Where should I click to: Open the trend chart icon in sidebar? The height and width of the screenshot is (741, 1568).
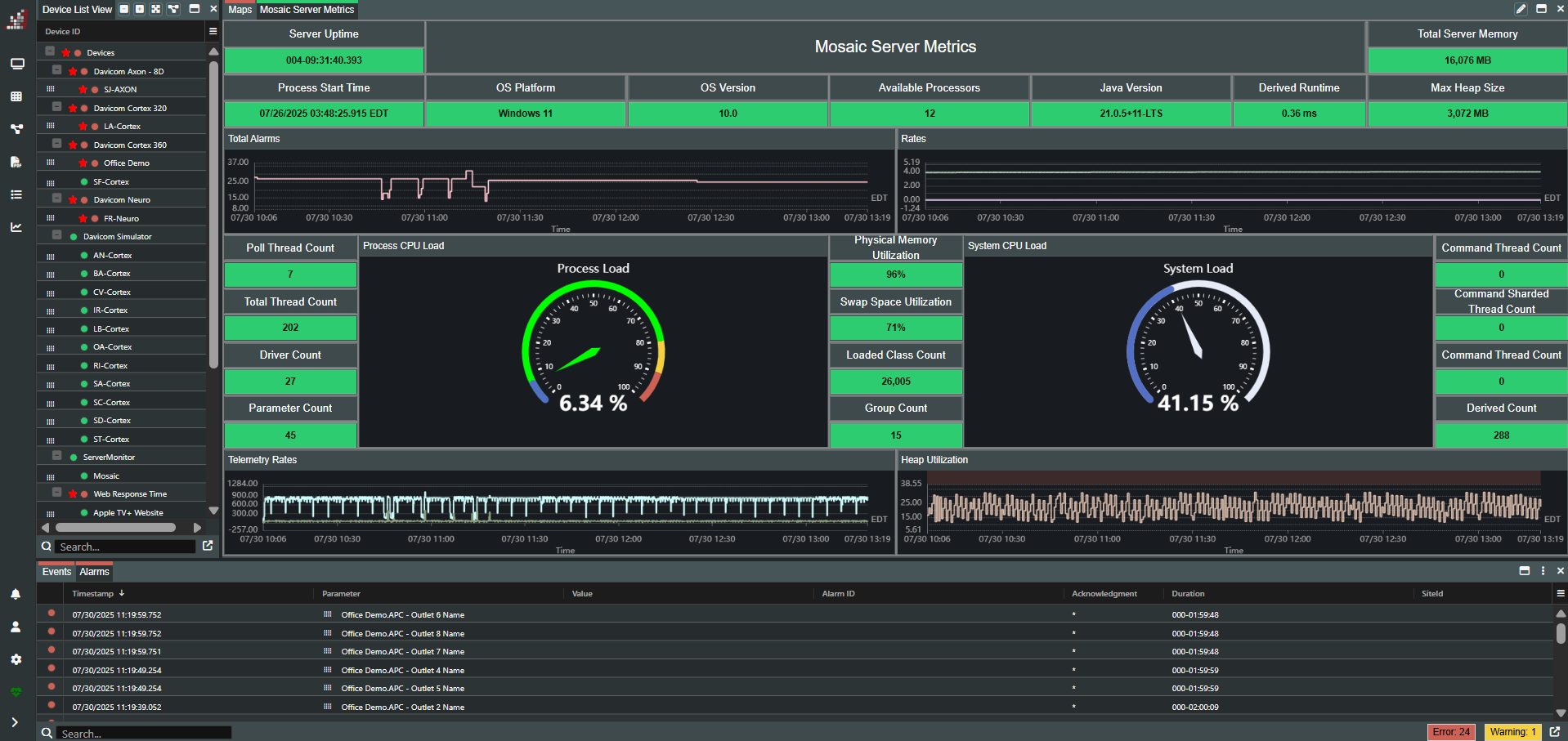click(16, 227)
